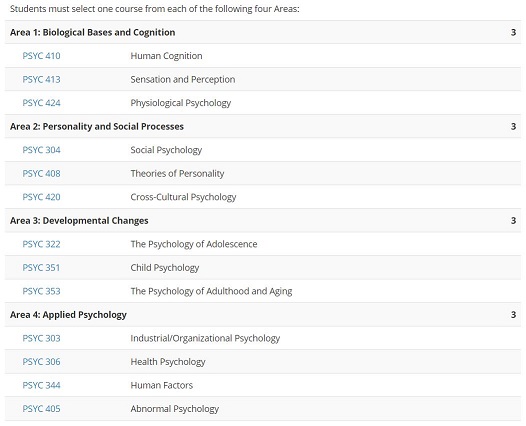526x426 pixels.
Task: Open the PSYC 410 course link
Action: point(41,56)
